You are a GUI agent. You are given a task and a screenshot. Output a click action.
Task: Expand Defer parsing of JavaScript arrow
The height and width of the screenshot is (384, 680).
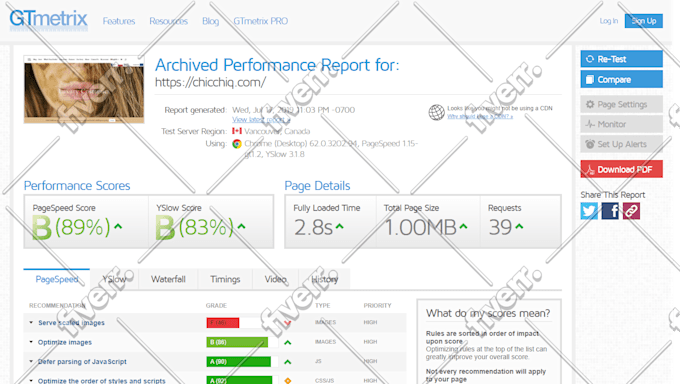tap(31, 361)
